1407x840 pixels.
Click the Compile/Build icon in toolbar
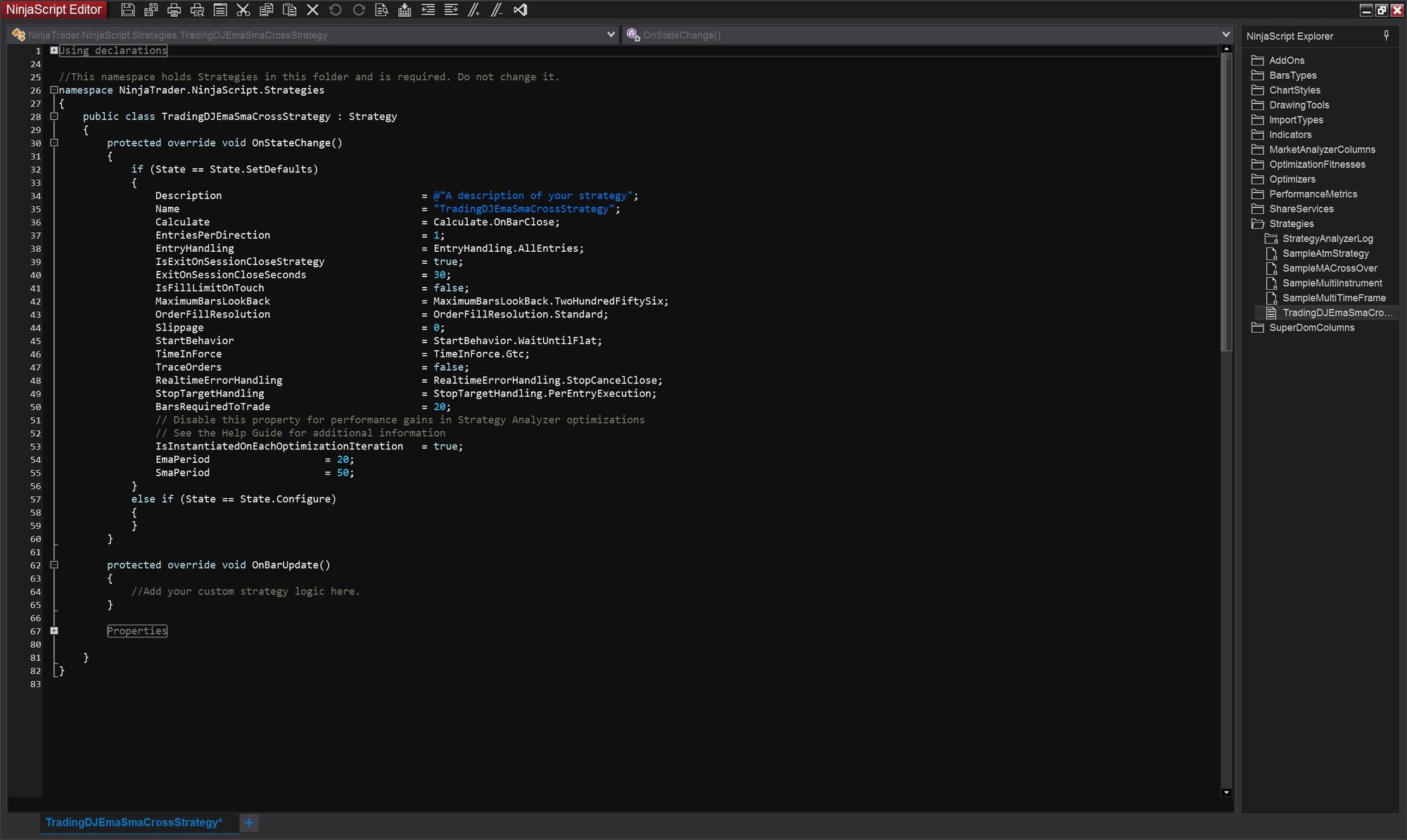(x=405, y=10)
